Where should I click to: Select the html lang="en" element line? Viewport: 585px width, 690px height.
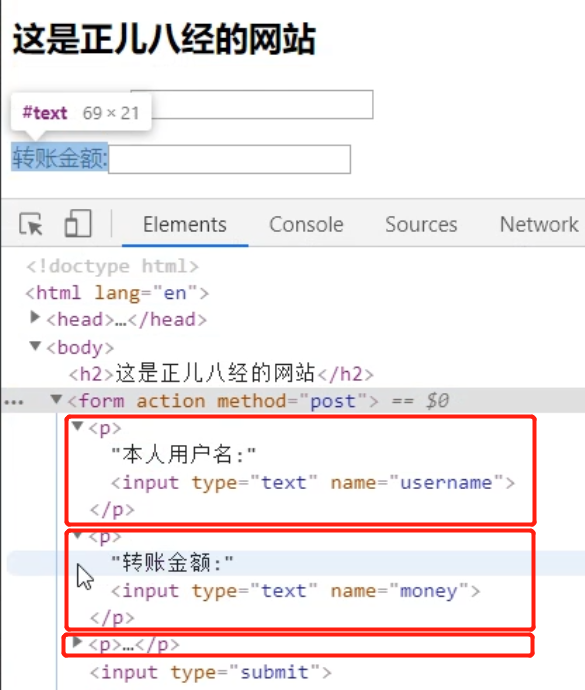pos(117,293)
